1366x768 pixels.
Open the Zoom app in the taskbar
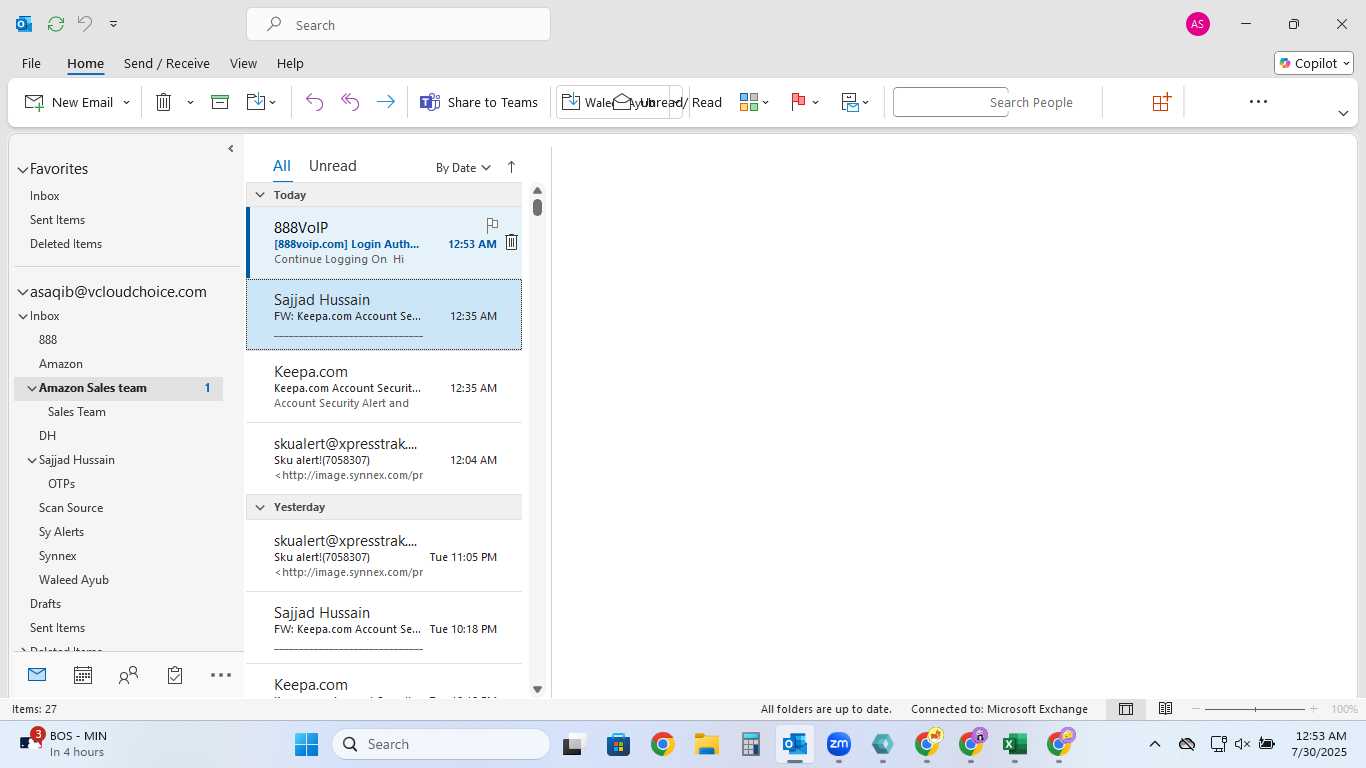(x=838, y=744)
